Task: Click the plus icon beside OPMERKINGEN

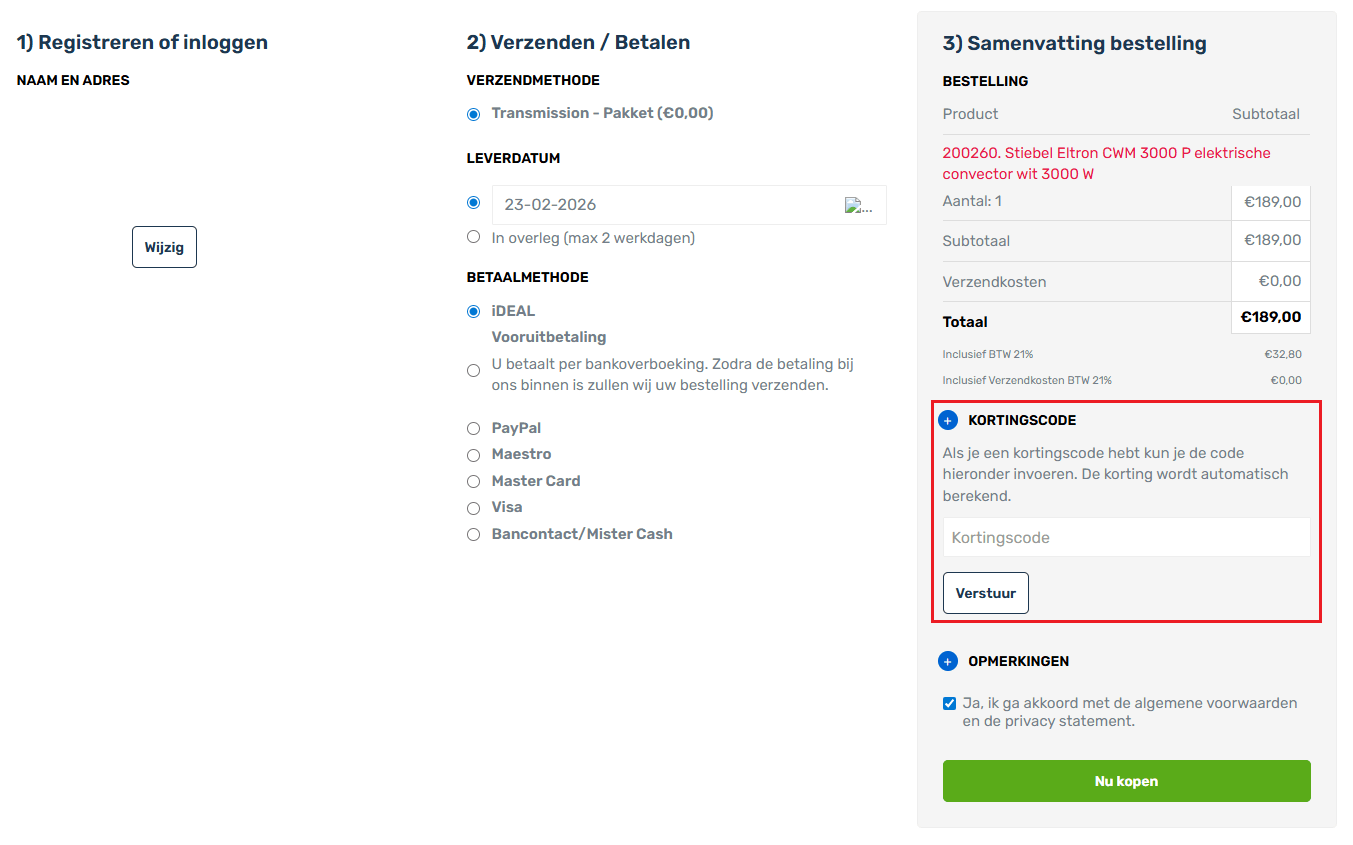Action: coord(947,661)
